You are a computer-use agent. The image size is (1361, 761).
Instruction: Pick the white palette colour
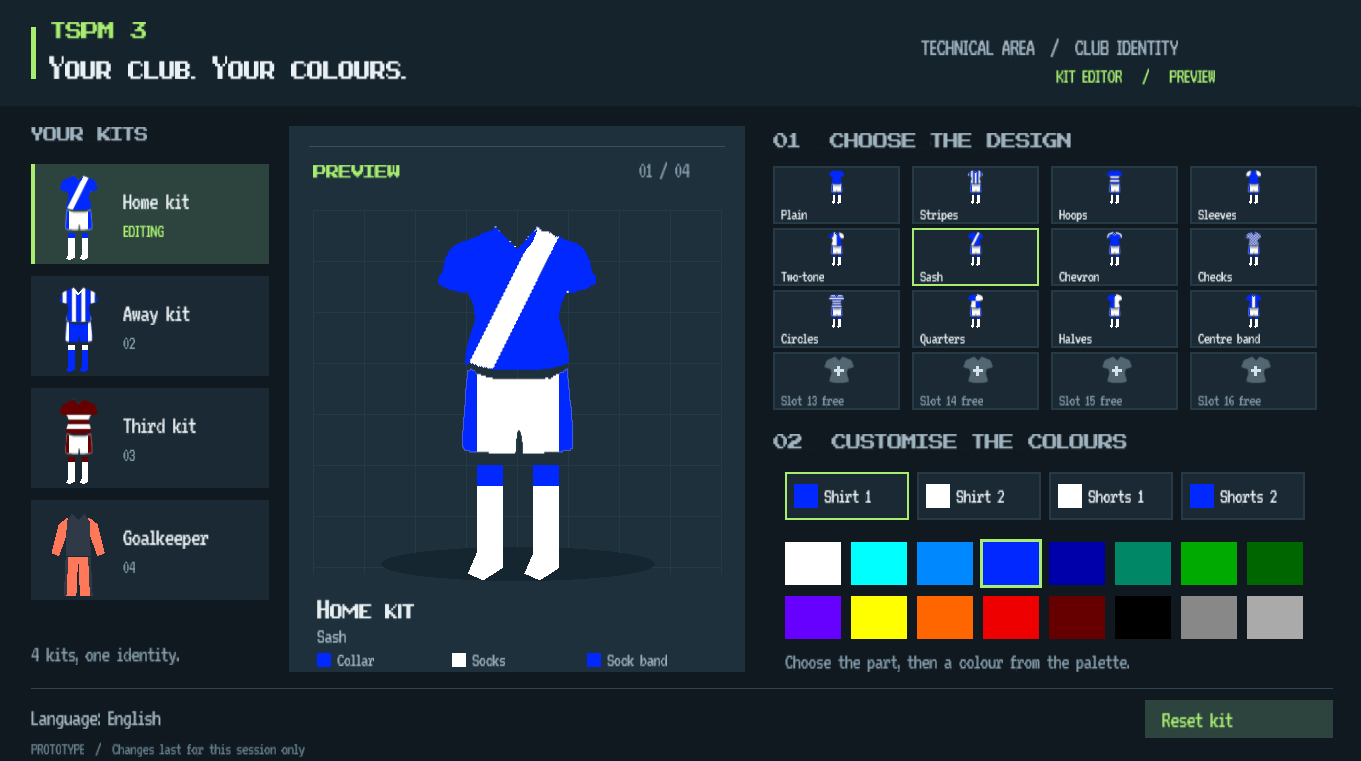(x=813, y=563)
